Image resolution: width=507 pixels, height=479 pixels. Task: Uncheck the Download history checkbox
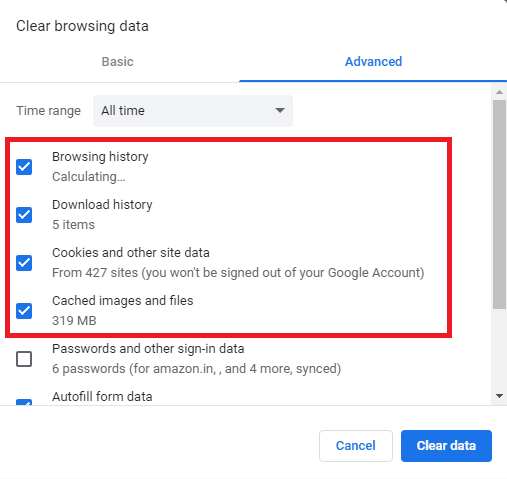(x=24, y=215)
